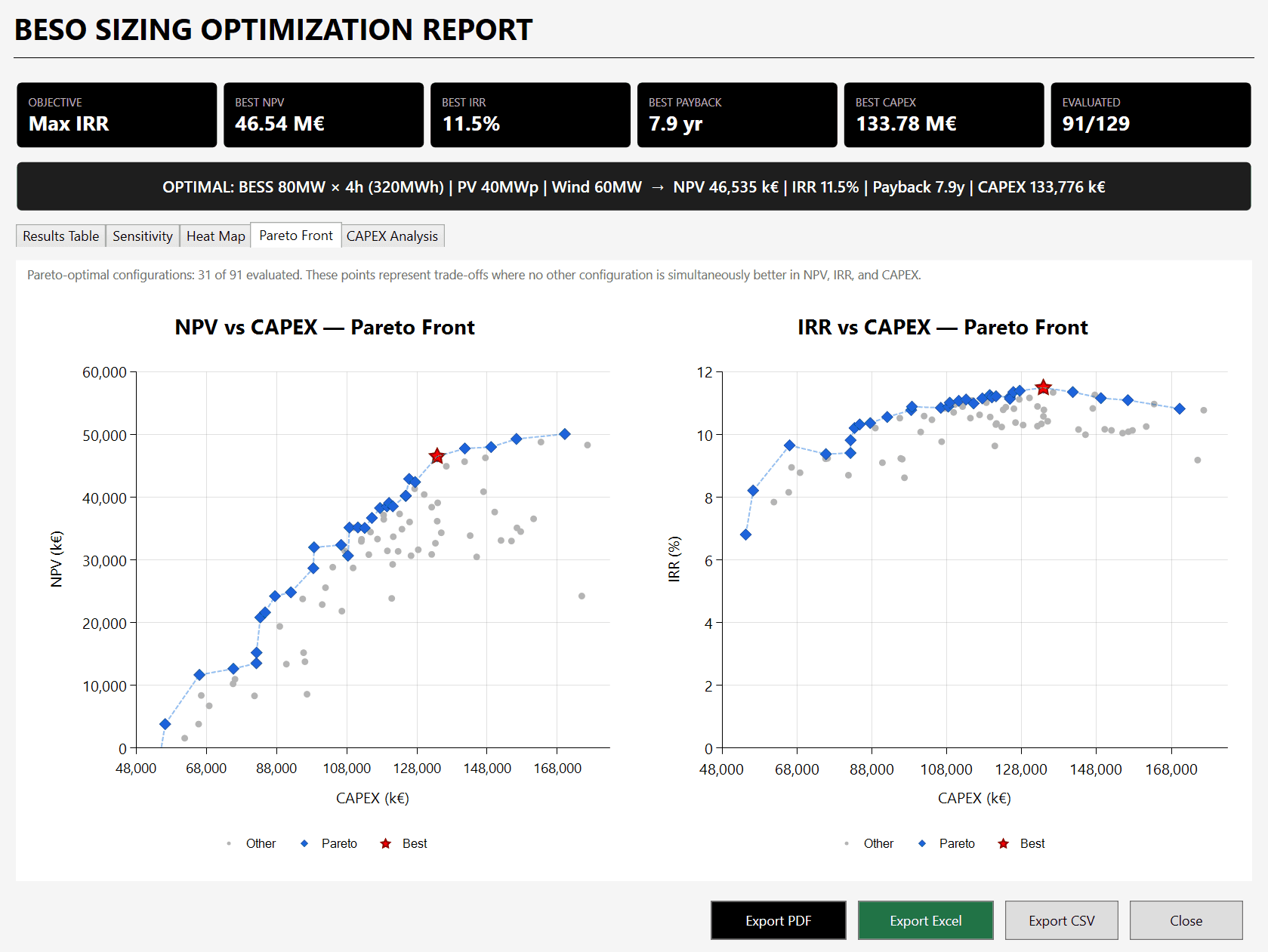Viewport: 1268px width, 952px height.
Task: Switch to the Sensitivity tab
Action: [x=142, y=236]
